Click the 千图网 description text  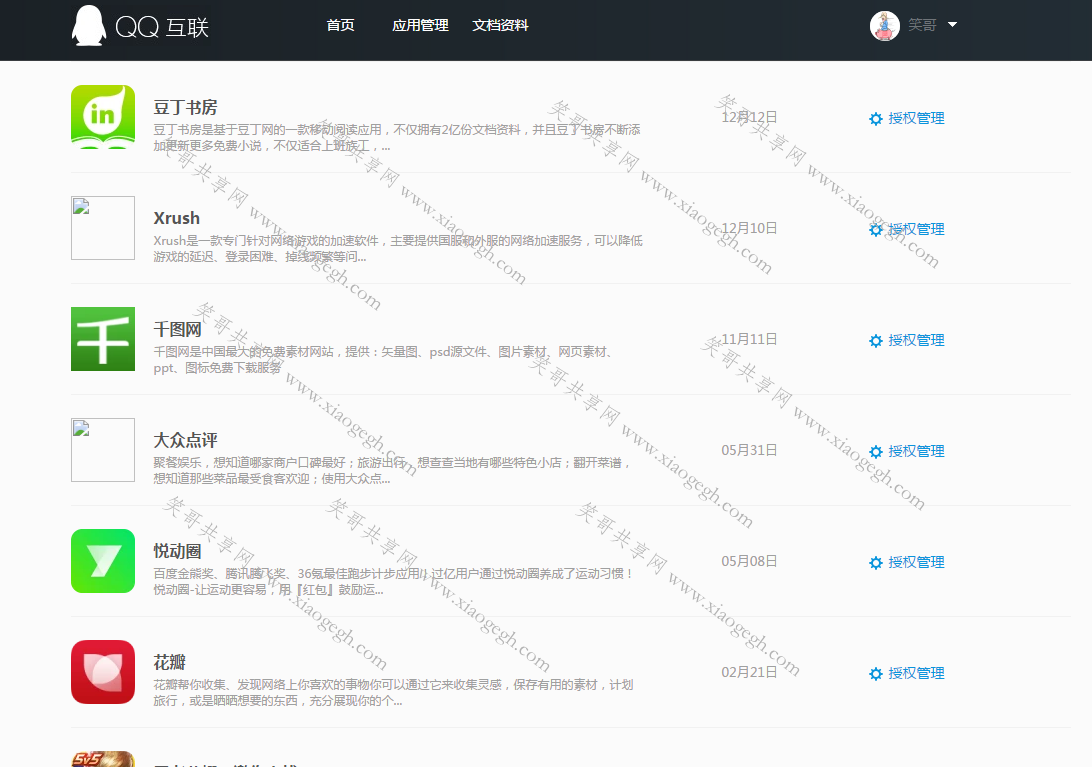[384, 359]
